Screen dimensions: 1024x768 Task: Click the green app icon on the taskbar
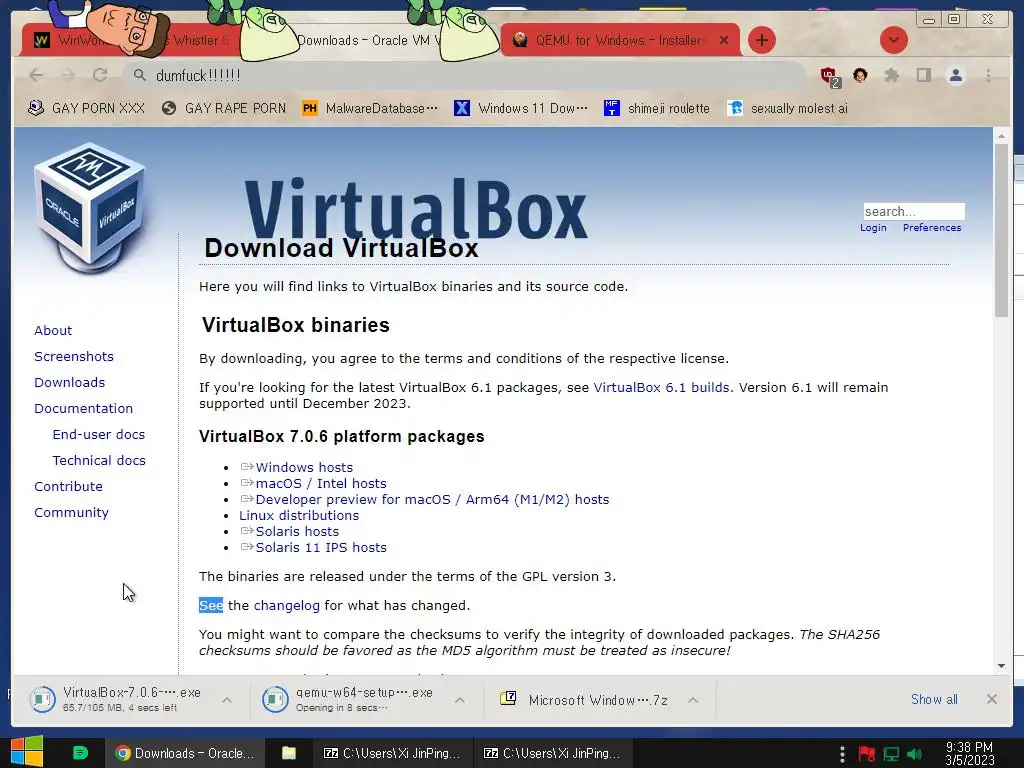click(x=80, y=753)
